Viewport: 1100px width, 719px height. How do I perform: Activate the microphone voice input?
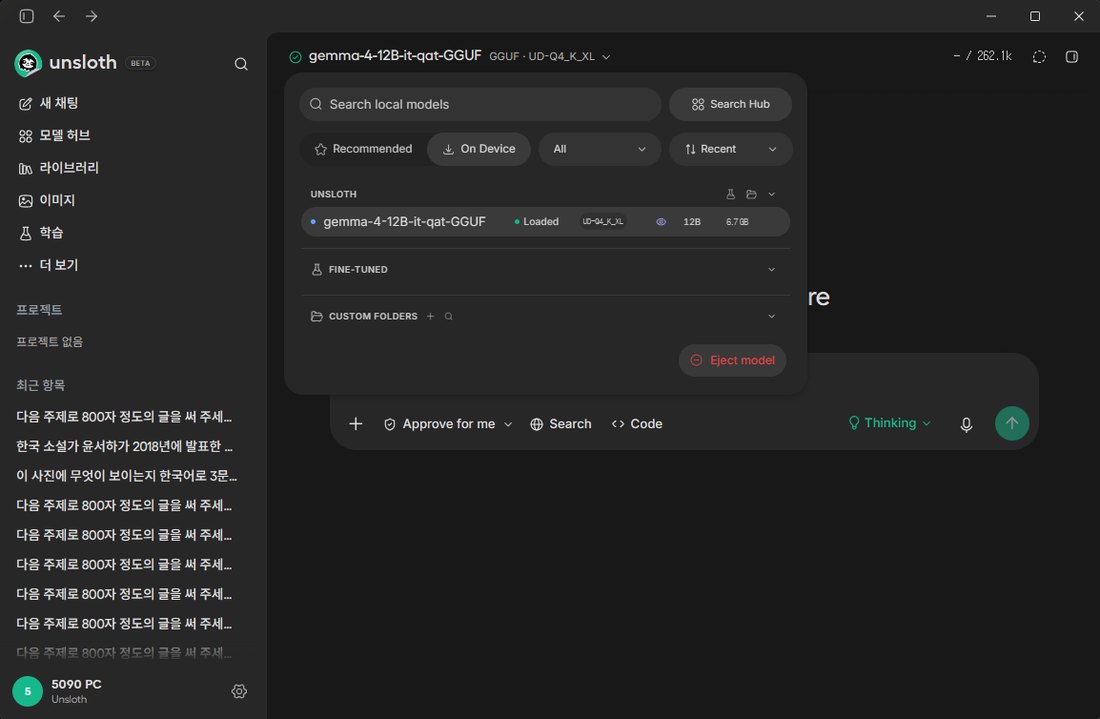[966, 424]
